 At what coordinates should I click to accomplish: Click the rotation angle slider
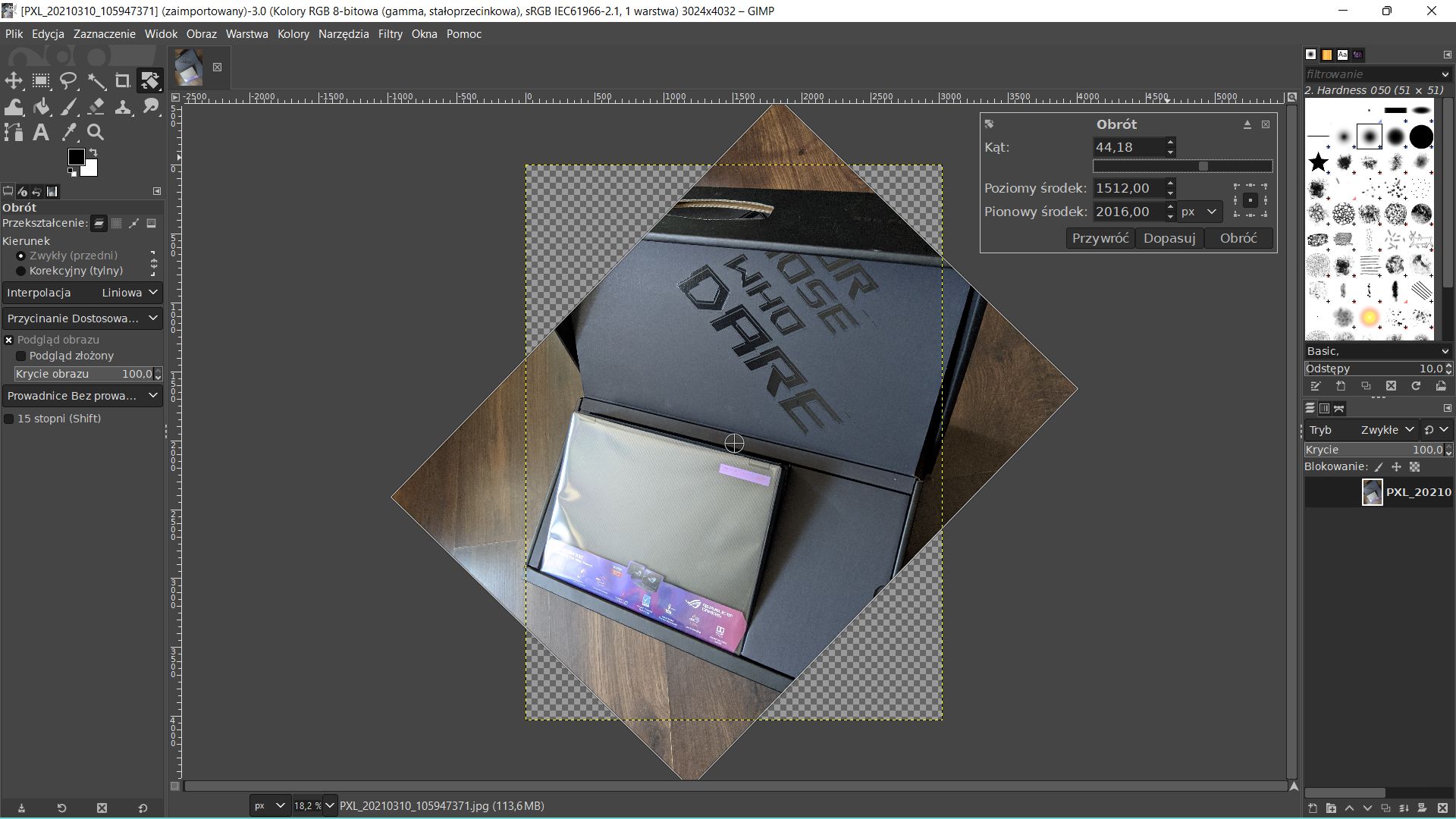1182,166
